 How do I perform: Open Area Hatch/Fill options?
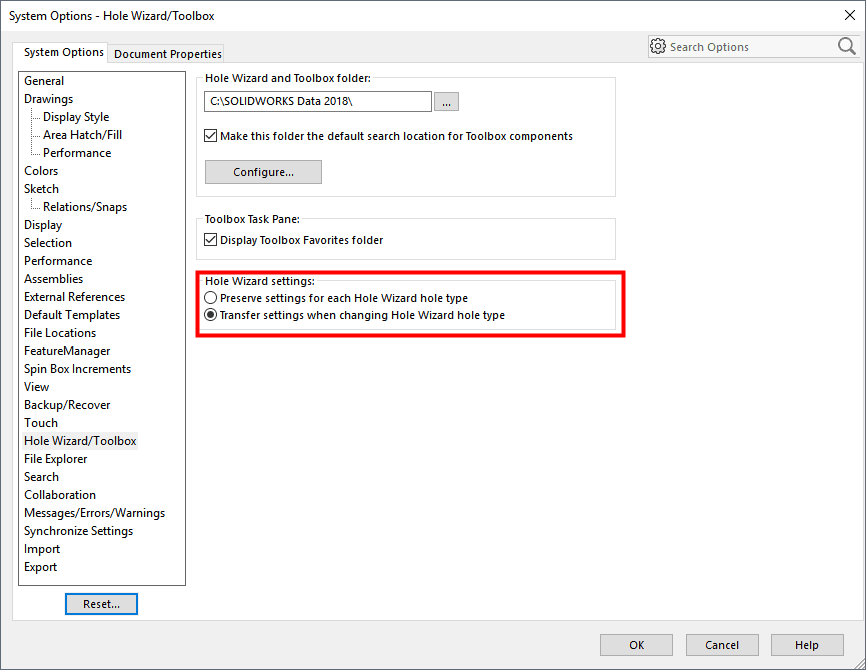(83, 135)
